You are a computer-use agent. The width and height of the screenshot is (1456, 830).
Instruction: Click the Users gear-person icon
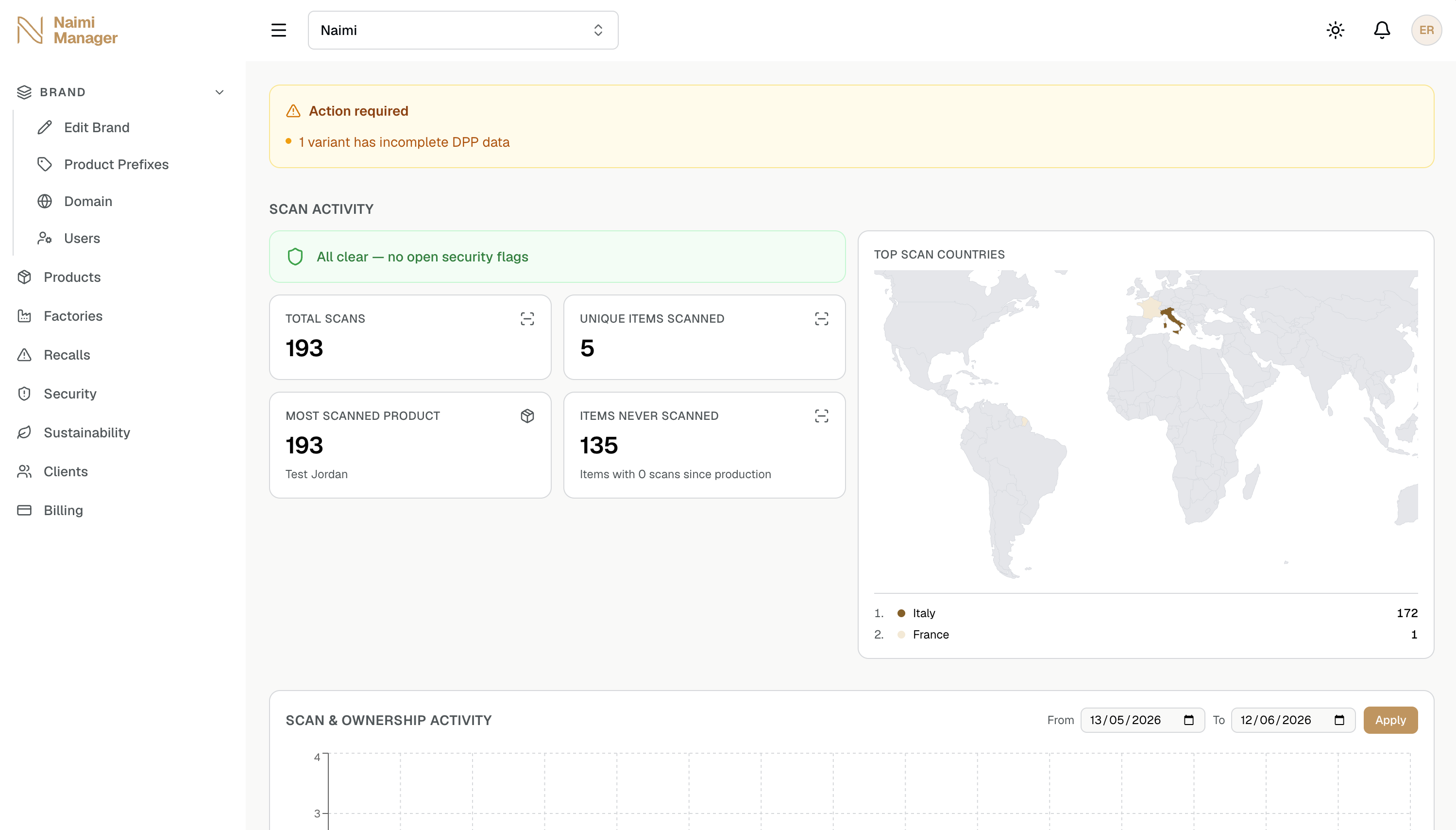[x=45, y=238]
